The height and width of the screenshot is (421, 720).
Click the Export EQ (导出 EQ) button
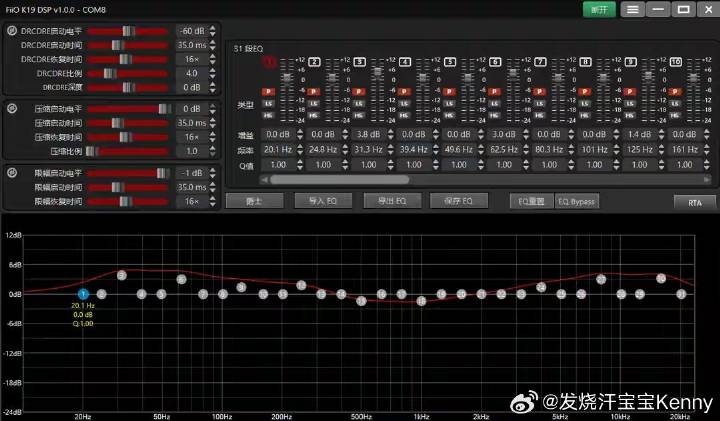coord(391,201)
